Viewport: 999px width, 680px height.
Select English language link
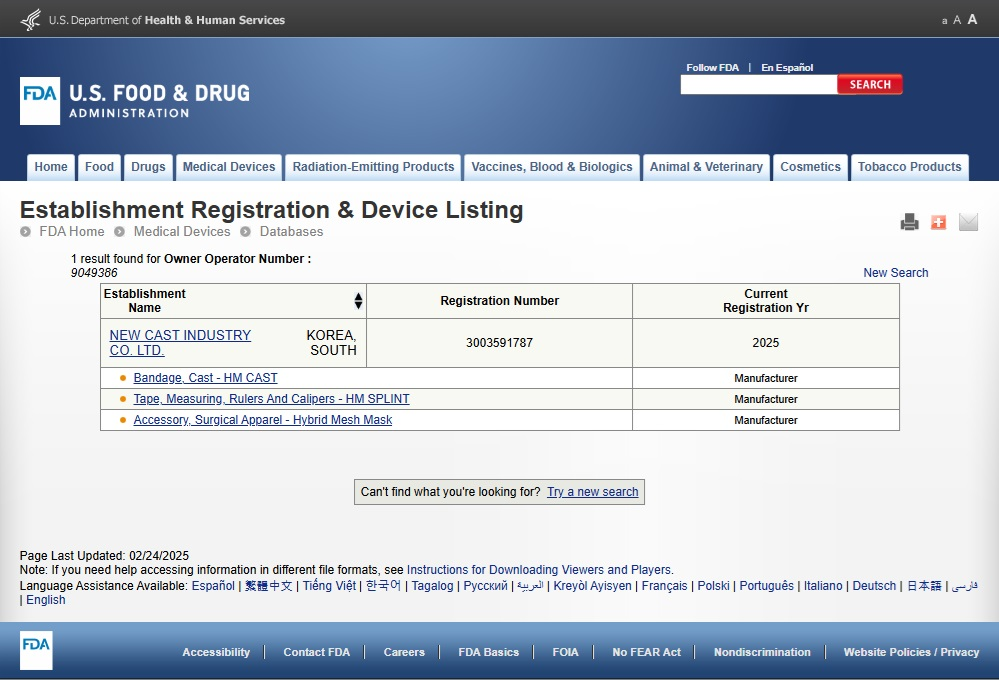pyautogui.click(x=46, y=600)
